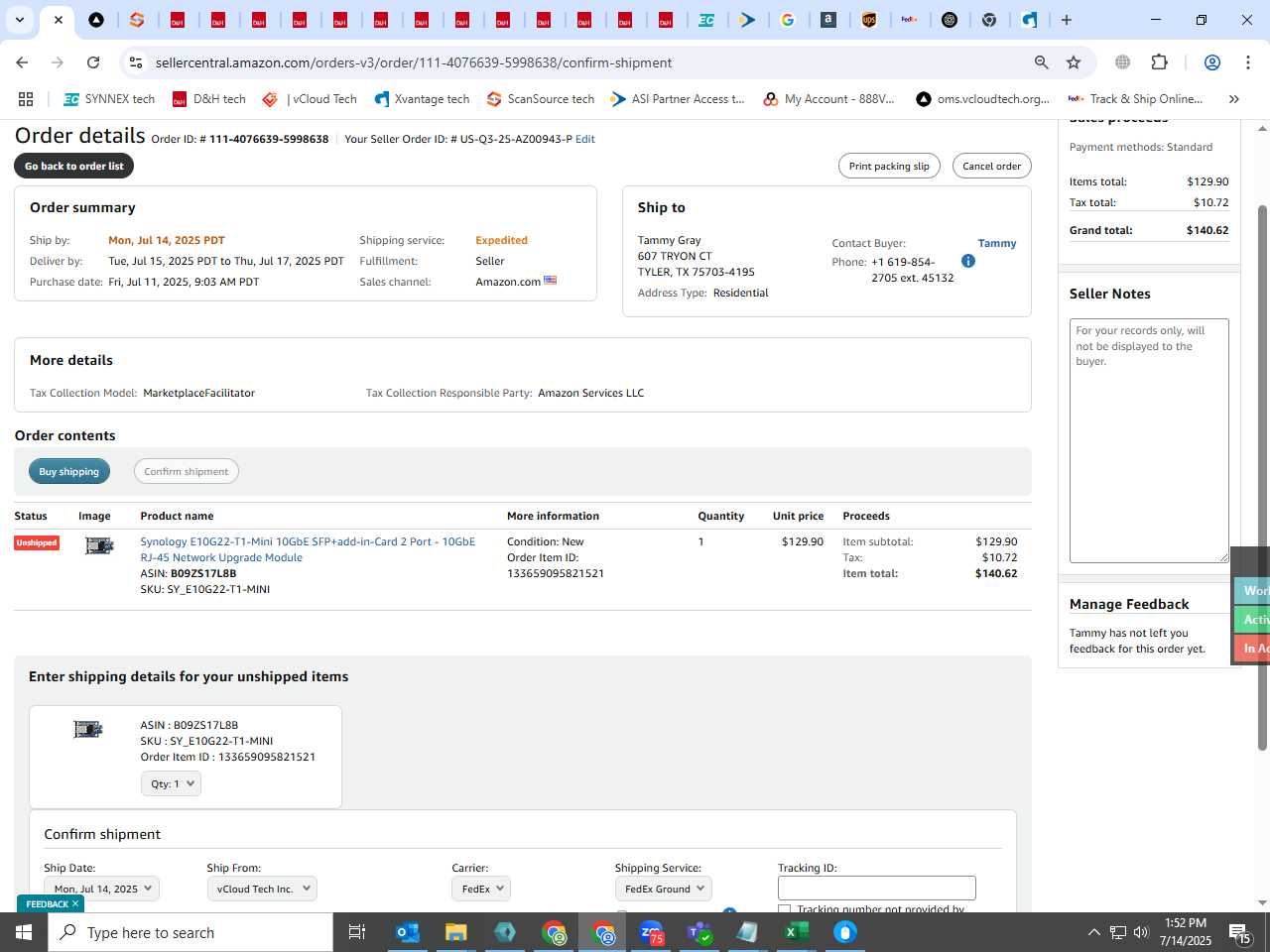Click the Cancel order button
Image resolution: width=1270 pixels, height=952 pixels.
(x=992, y=166)
